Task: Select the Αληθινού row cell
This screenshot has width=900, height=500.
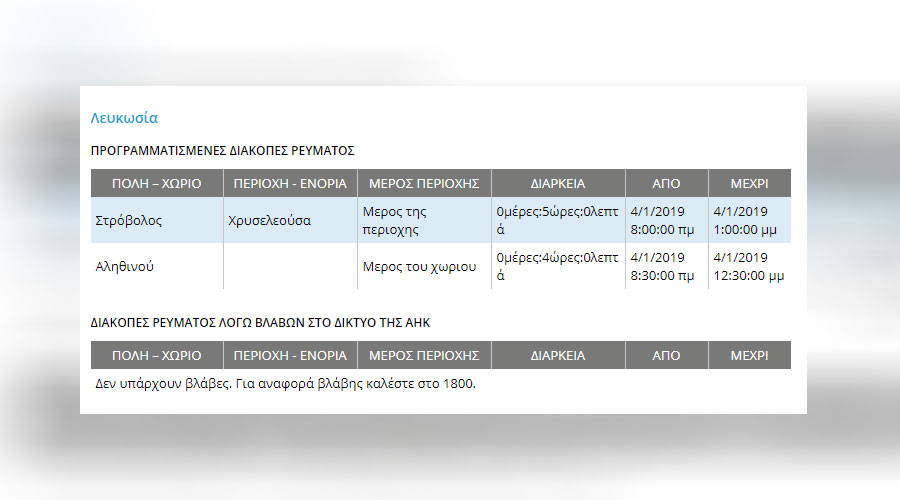Action: pyautogui.click(x=157, y=266)
